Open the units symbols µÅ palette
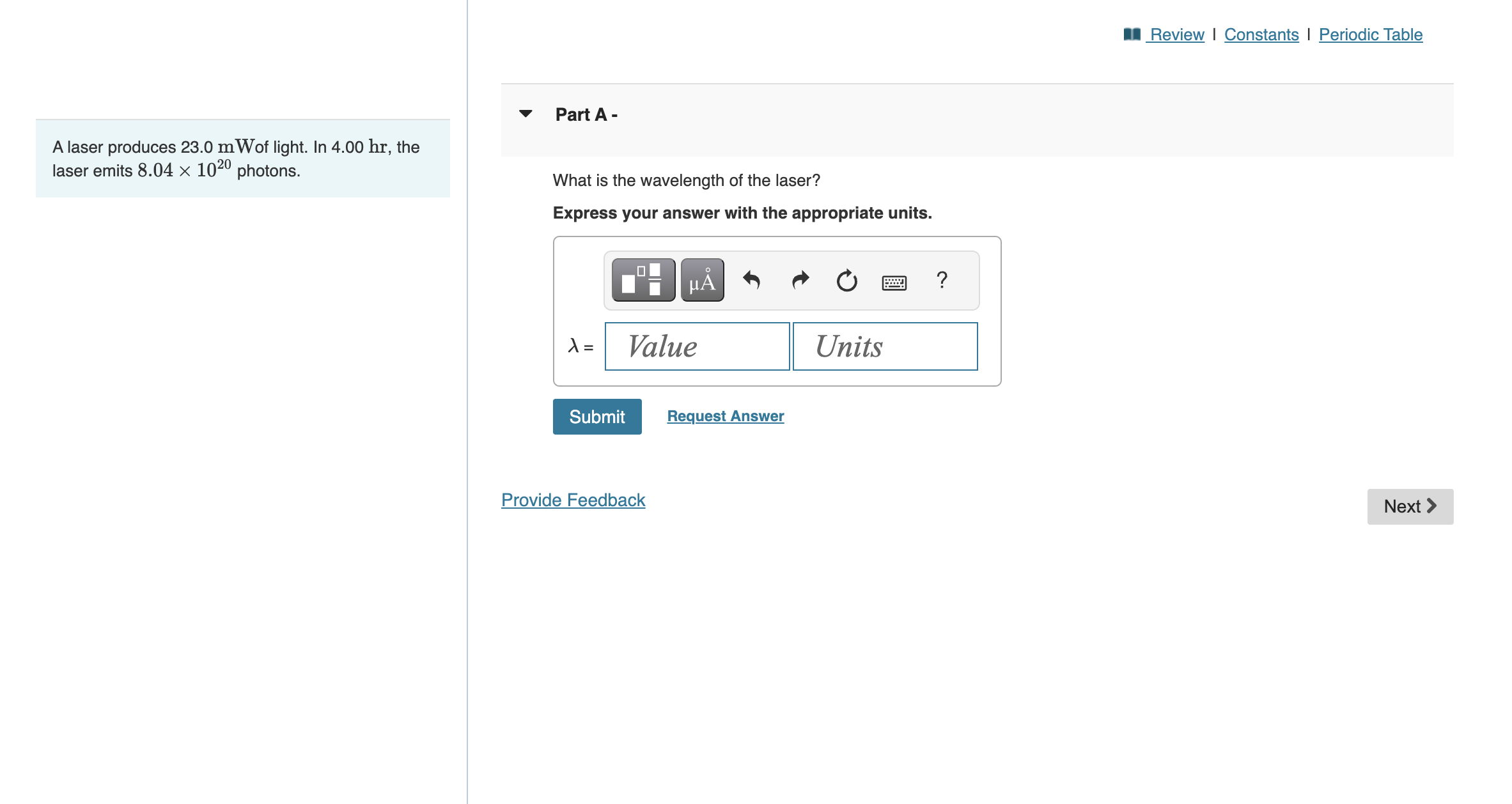Screen dimensions: 1512x804 pos(702,280)
